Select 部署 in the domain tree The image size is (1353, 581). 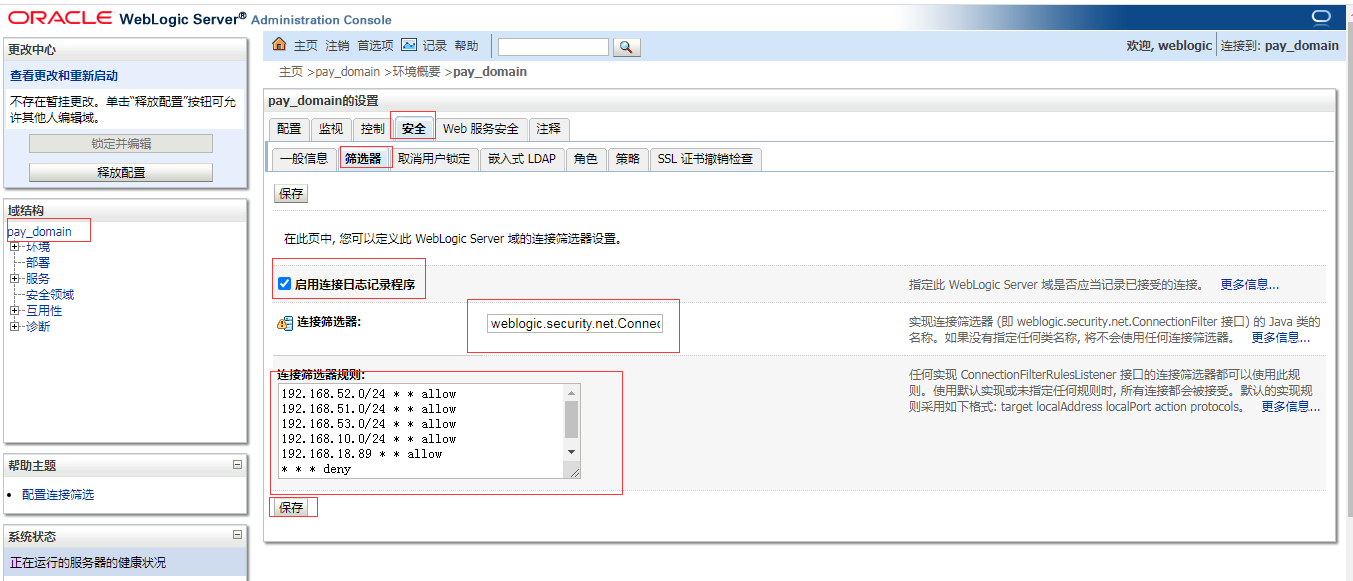tap(38, 262)
